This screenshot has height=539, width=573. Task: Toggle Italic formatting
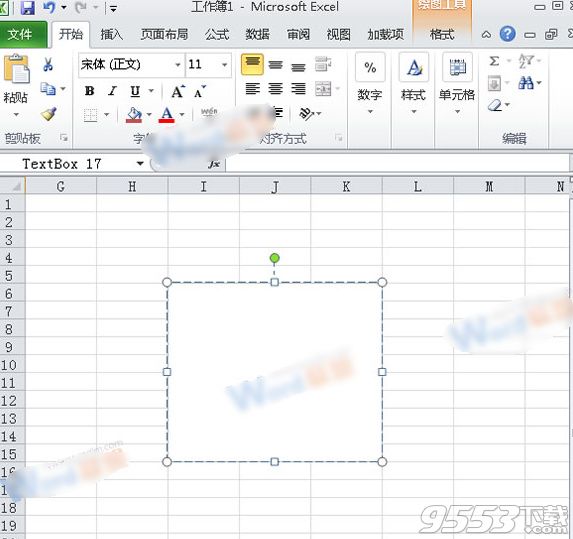[x=113, y=91]
